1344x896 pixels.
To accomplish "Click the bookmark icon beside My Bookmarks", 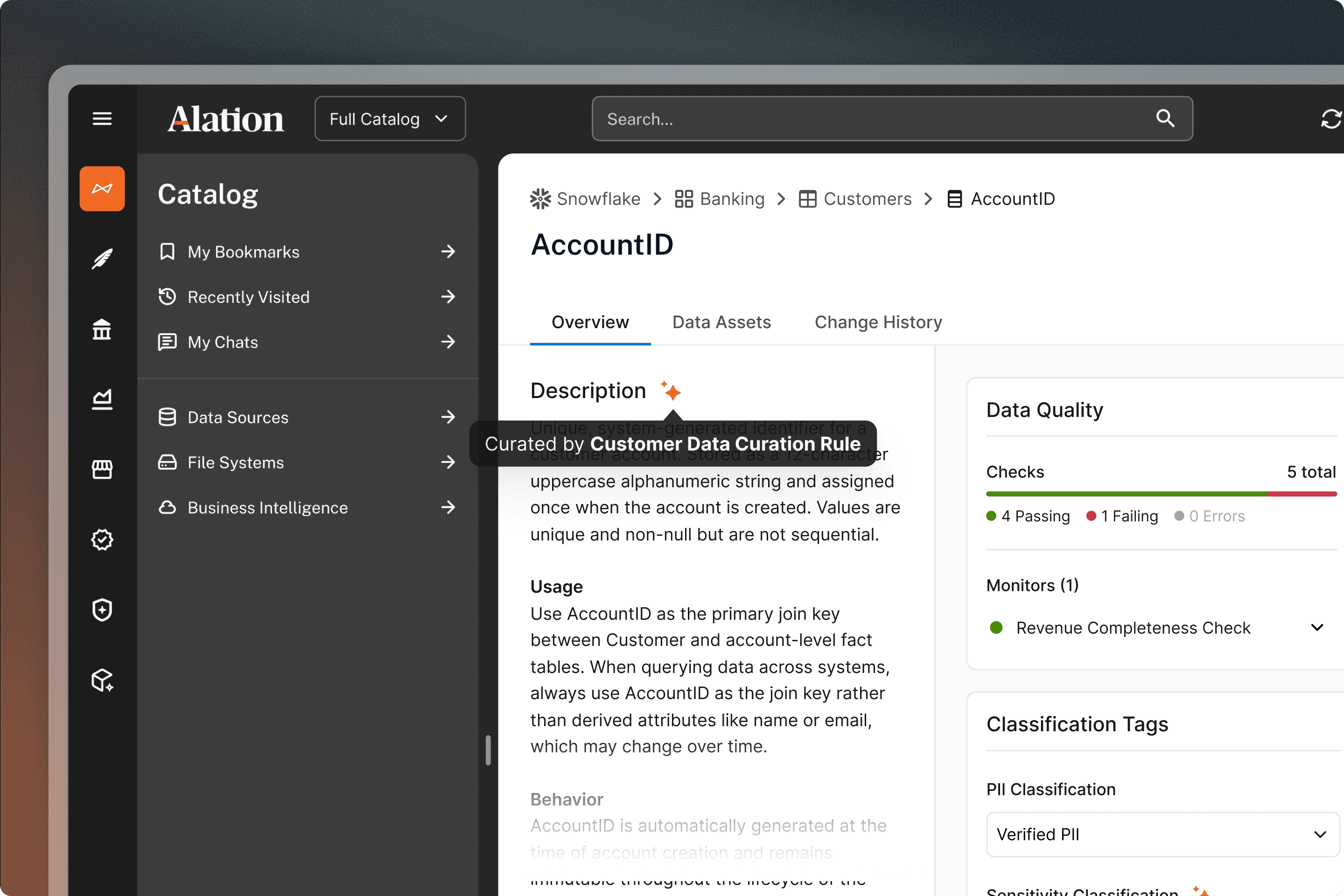I will pyautogui.click(x=167, y=252).
